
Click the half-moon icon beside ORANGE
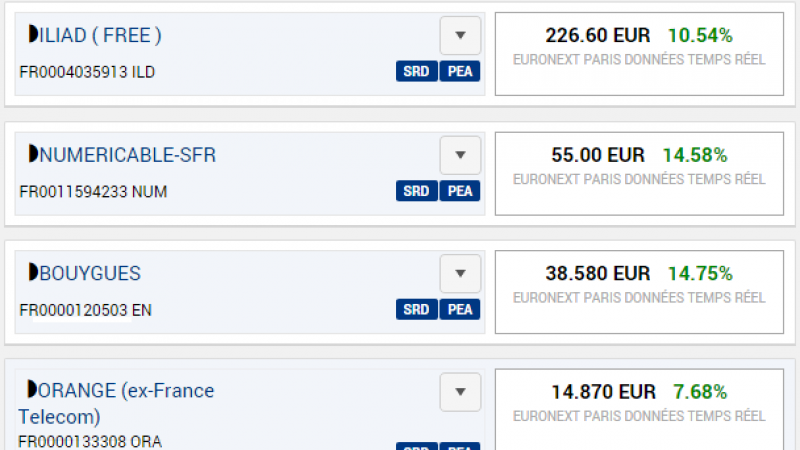(x=33, y=390)
